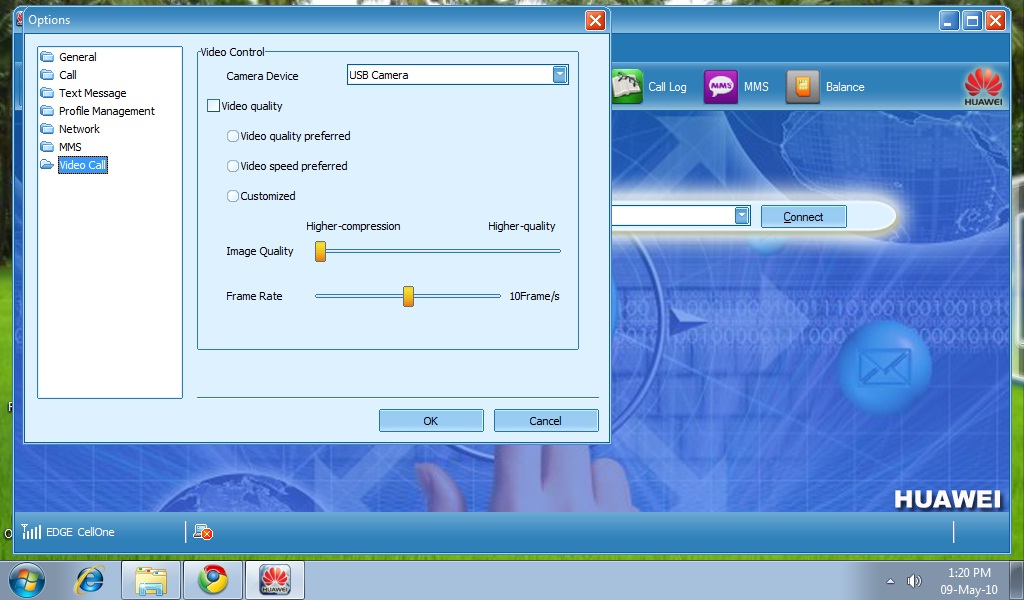Click the Huawei app taskbar button

(x=275, y=580)
